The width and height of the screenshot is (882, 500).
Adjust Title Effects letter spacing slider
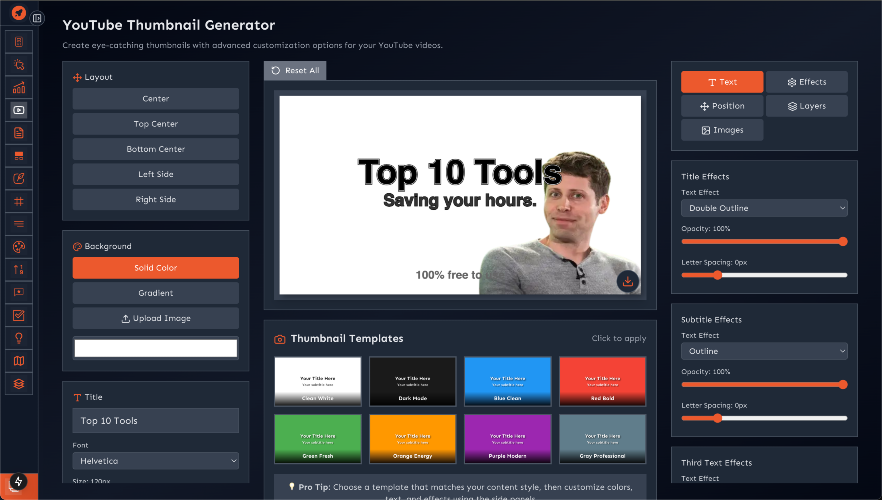pos(764,275)
